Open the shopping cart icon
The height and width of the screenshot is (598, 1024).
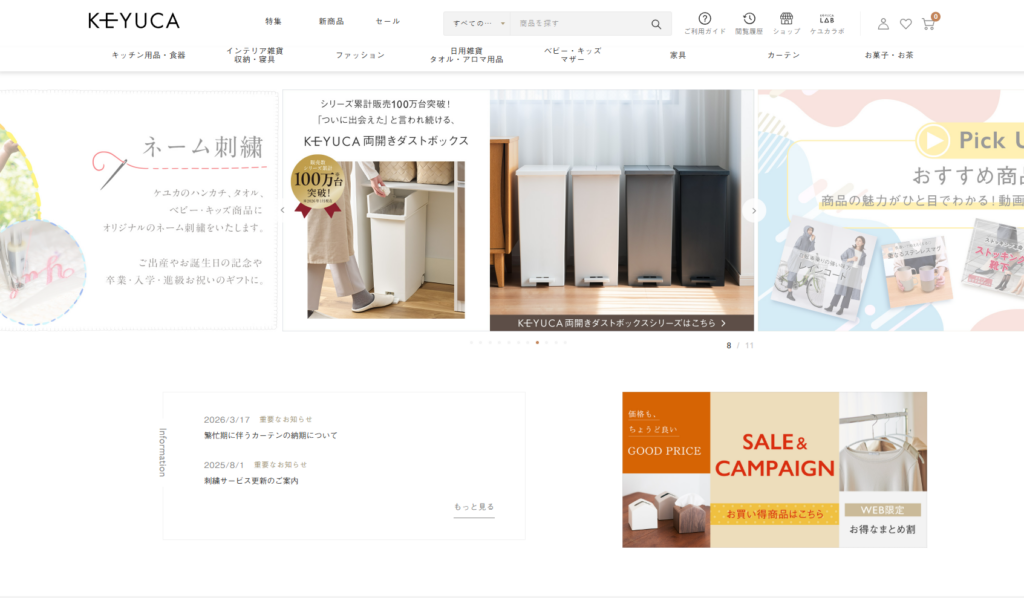tap(928, 24)
